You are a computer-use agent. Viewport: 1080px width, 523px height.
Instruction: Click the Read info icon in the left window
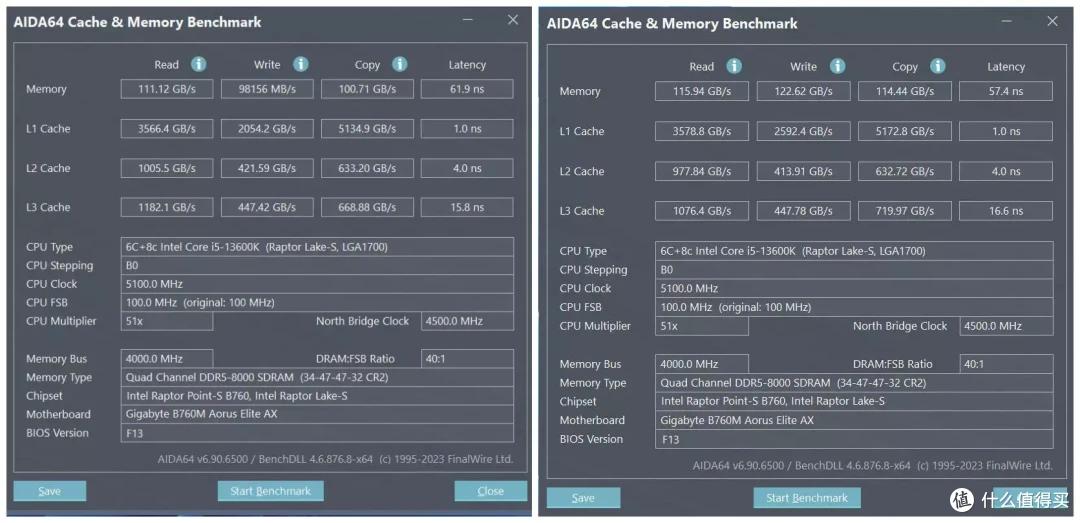(x=198, y=64)
